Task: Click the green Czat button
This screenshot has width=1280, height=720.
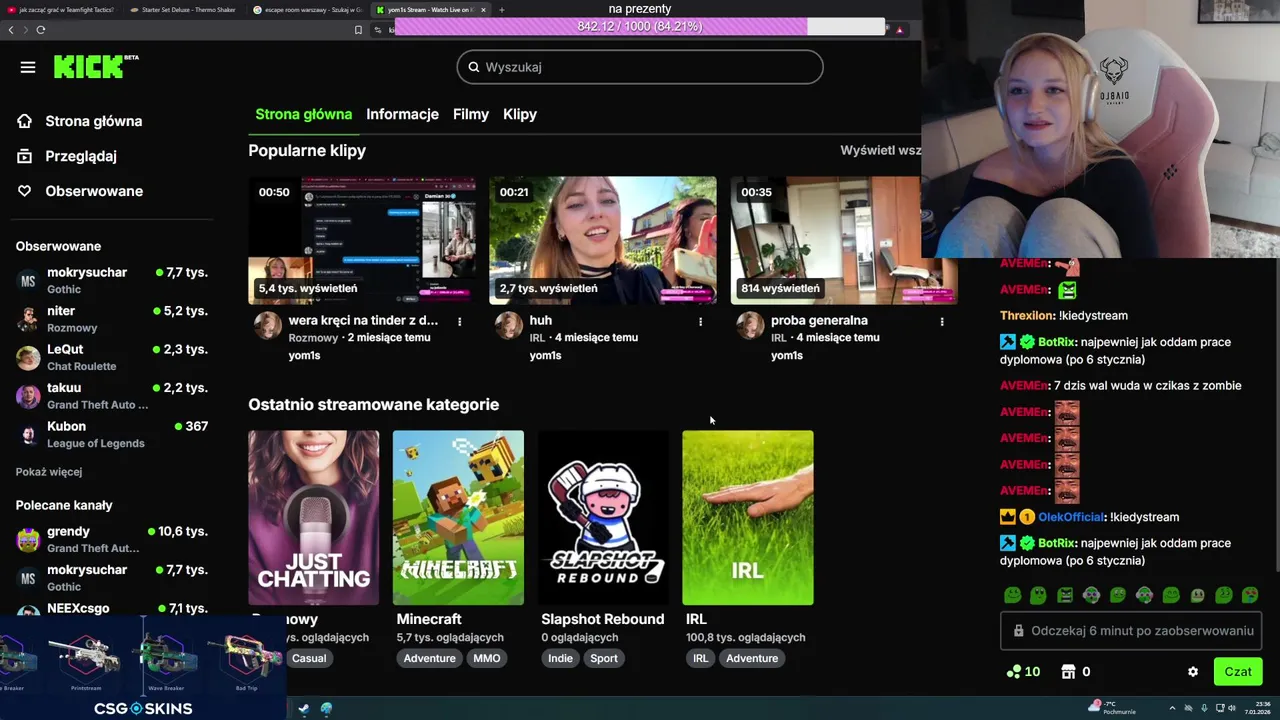Action: click(x=1238, y=672)
